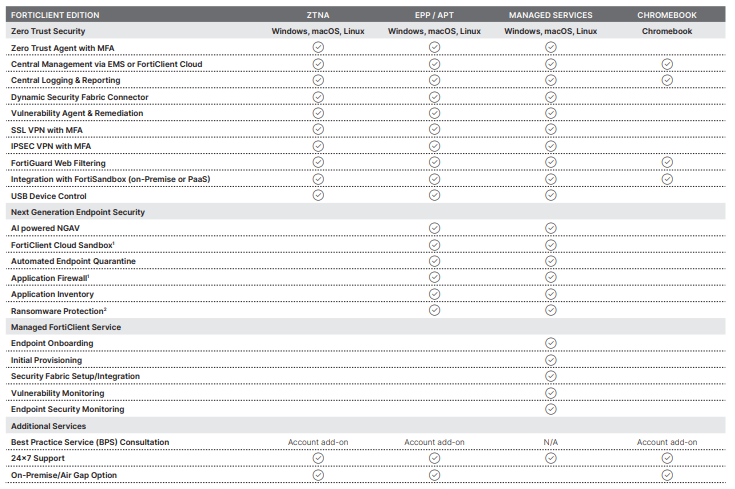Click 'SSL VPN with MFA' row label

[47, 130]
